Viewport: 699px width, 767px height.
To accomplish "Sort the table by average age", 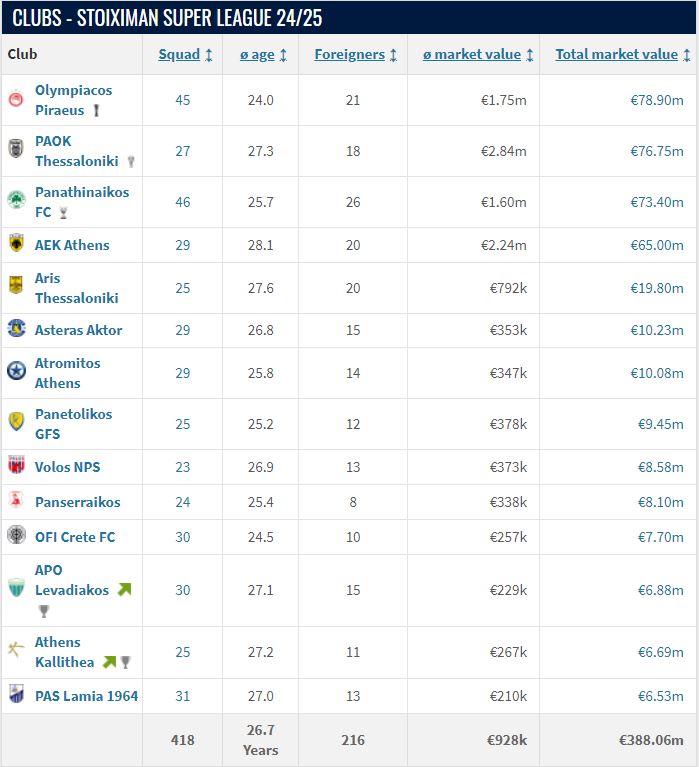I will coord(263,55).
